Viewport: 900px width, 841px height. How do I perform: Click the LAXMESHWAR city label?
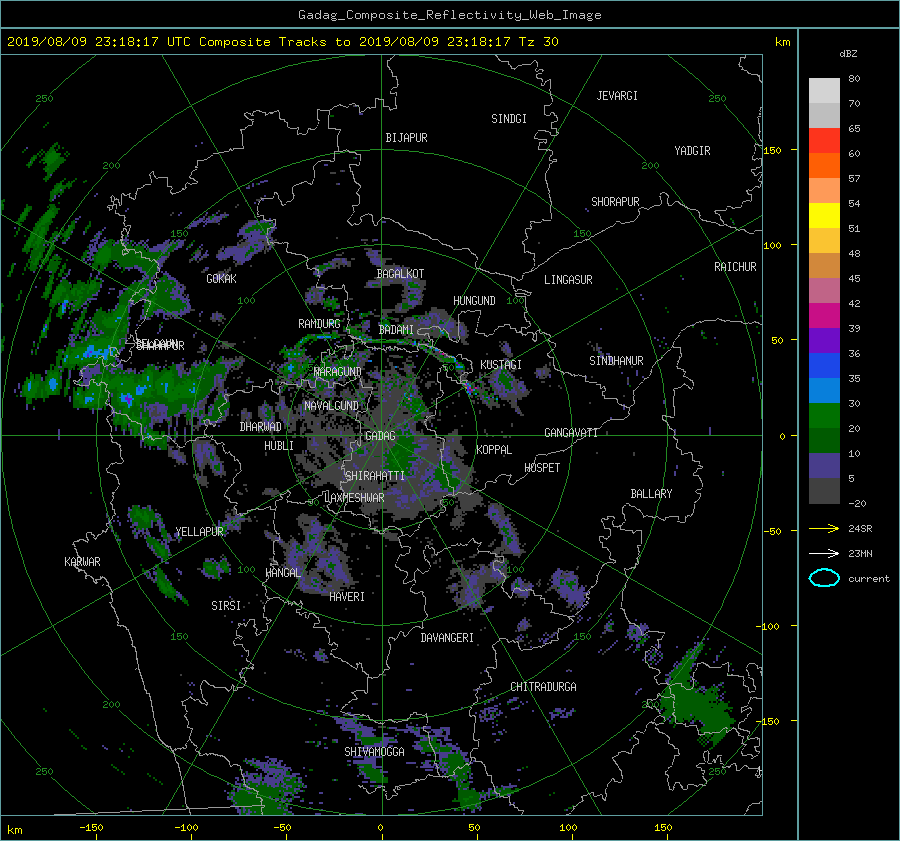pos(354,498)
